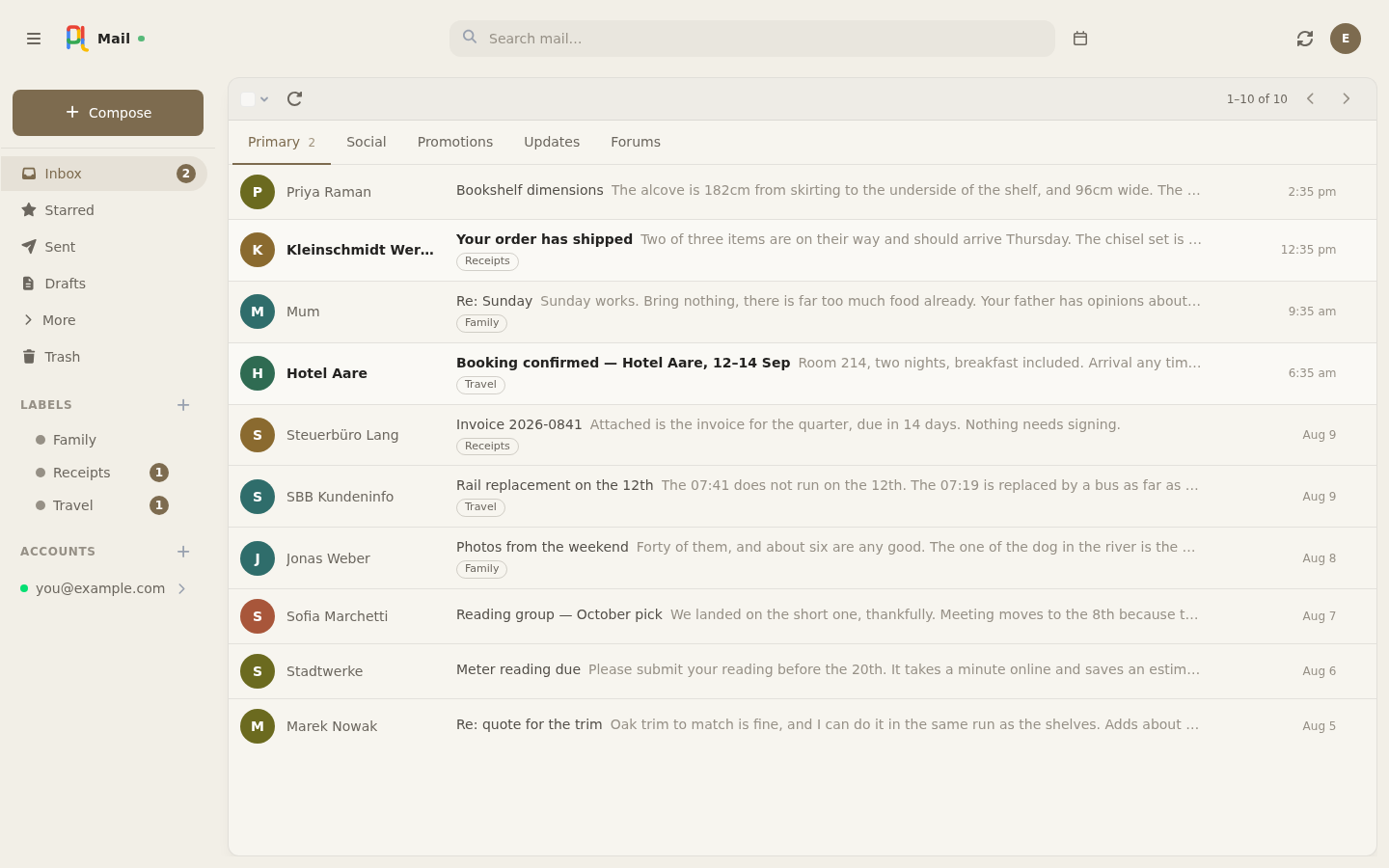
Task: Open the Hotel Aare booking email
Action: 803,374
